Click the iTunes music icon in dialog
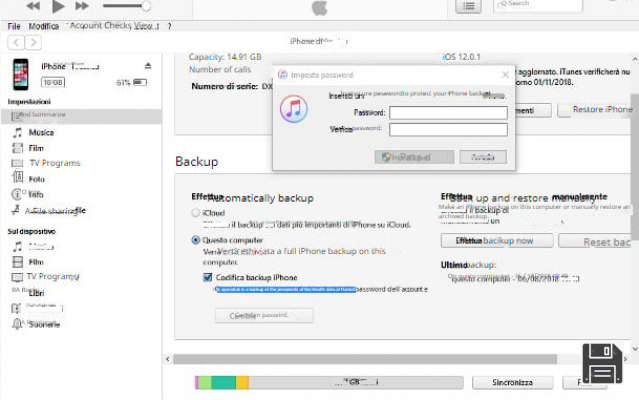 293,109
